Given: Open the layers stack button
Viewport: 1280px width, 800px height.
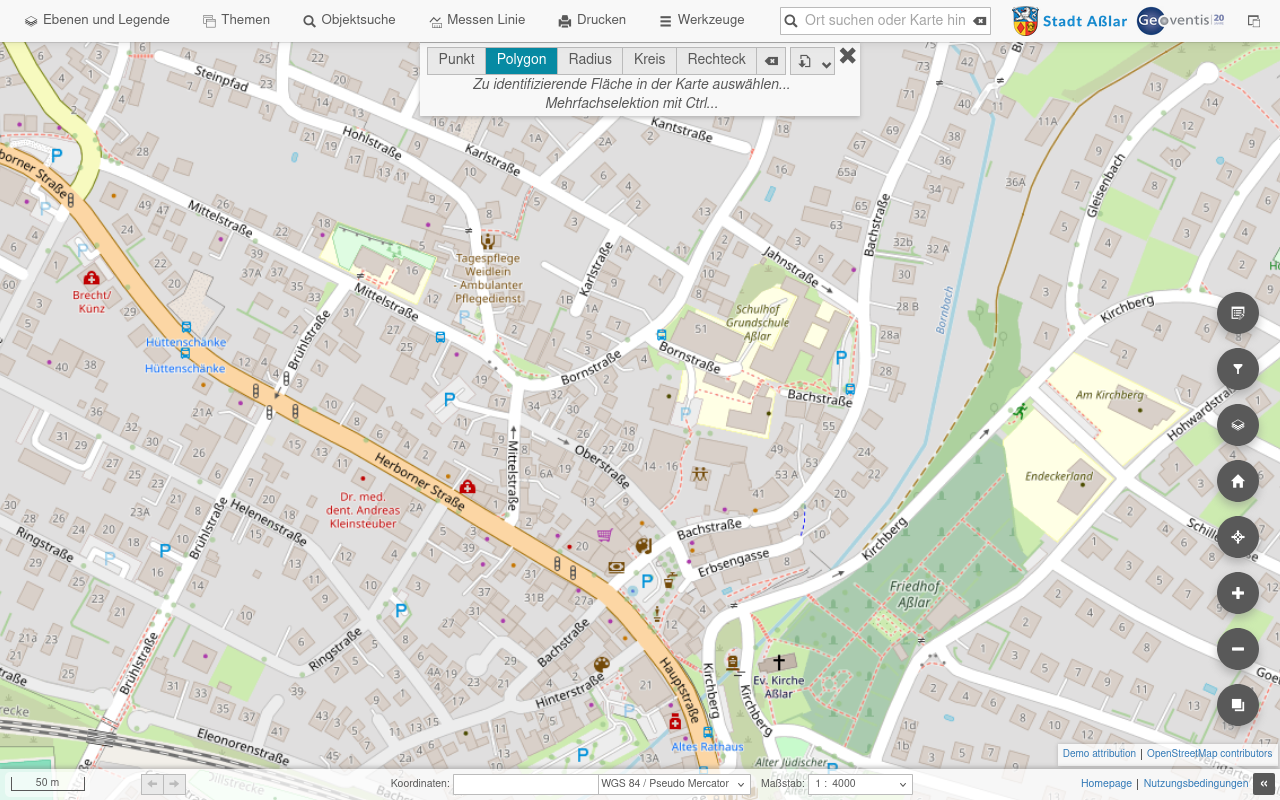Looking at the screenshot, I should click(1238, 425).
